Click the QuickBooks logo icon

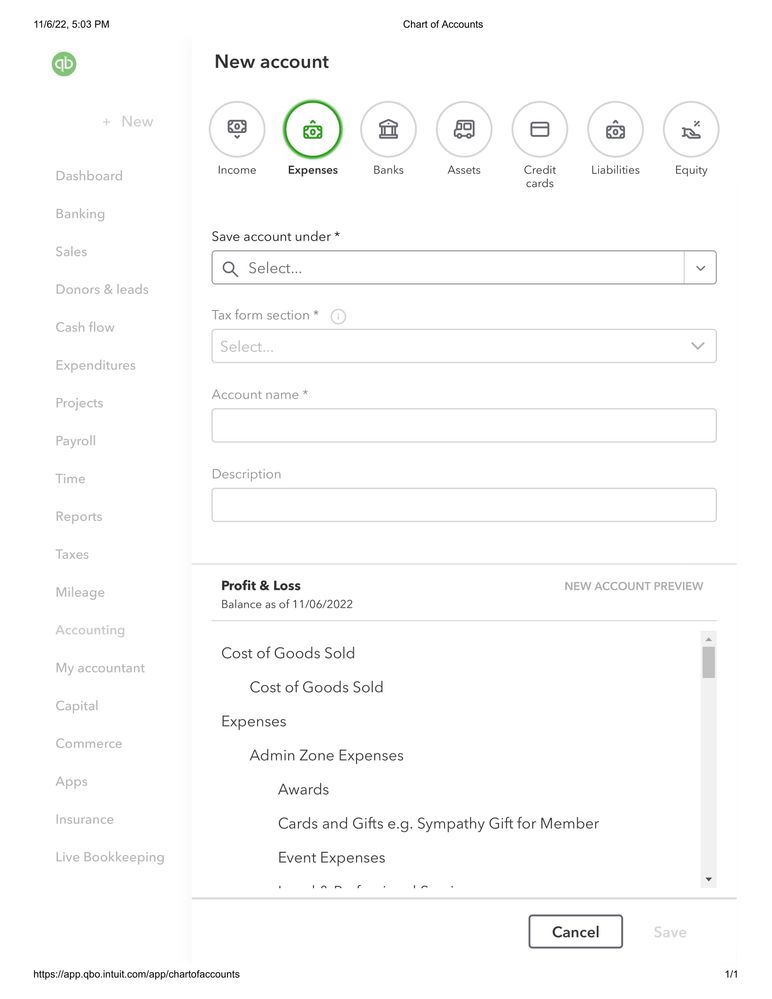64,64
